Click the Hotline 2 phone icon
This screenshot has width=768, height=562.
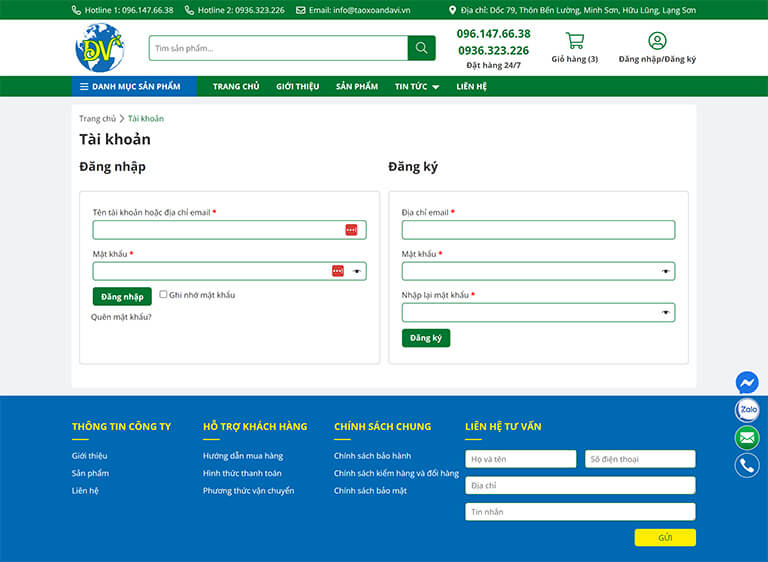[x=189, y=10]
